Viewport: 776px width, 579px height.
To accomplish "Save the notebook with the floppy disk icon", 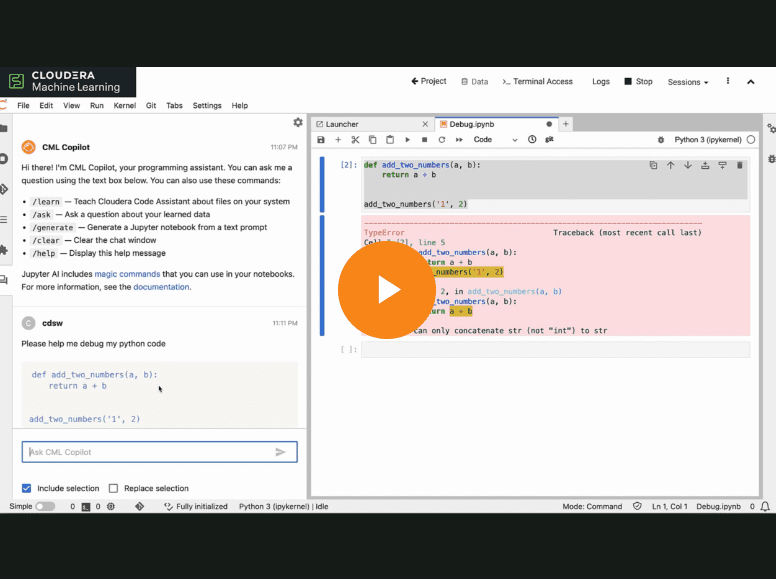I will click(321, 140).
